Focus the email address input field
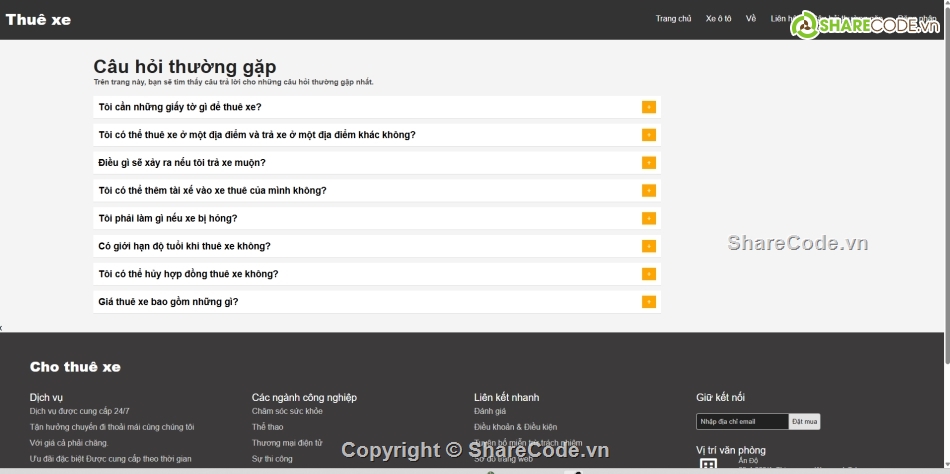 click(742, 422)
